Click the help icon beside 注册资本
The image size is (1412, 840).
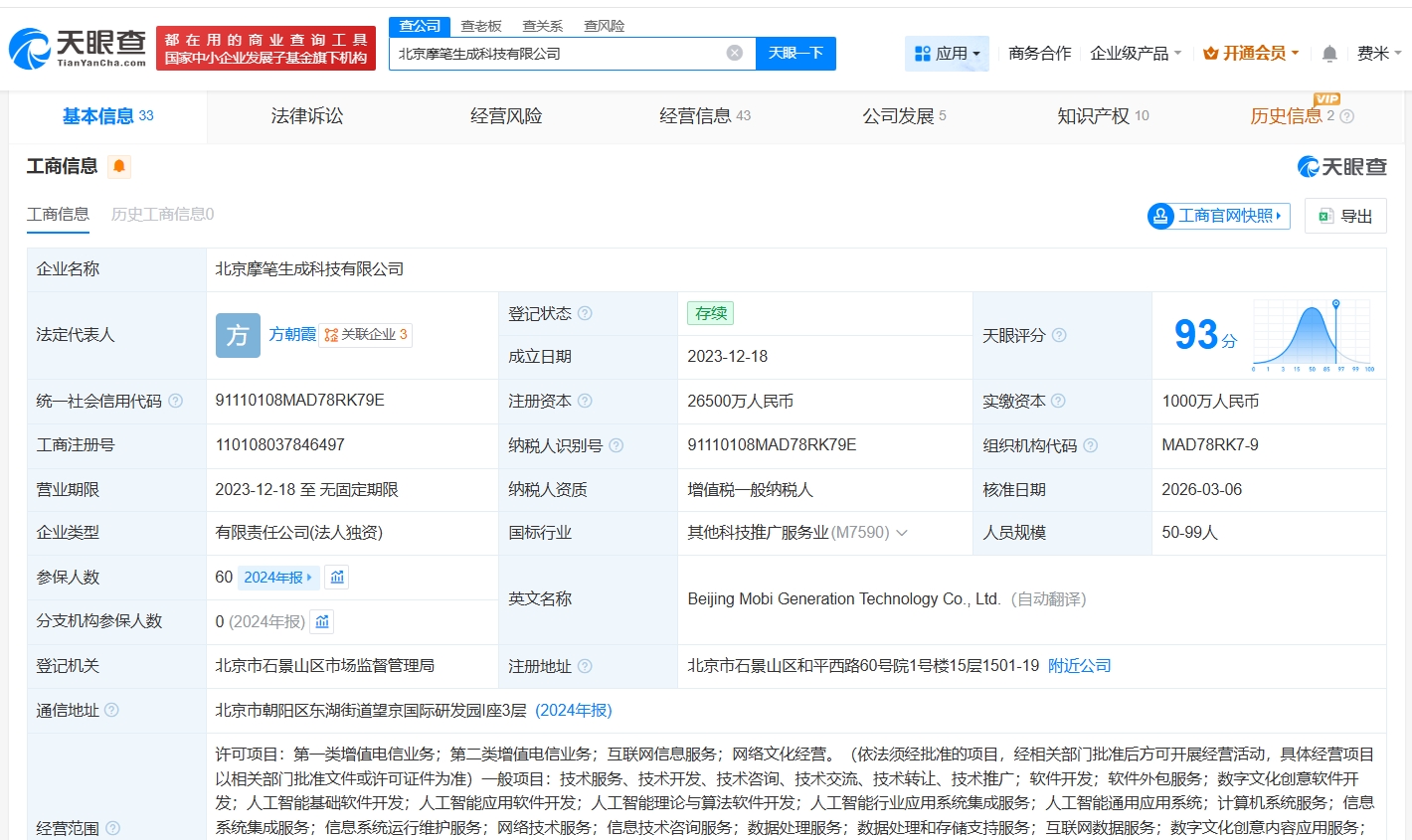[x=585, y=402]
